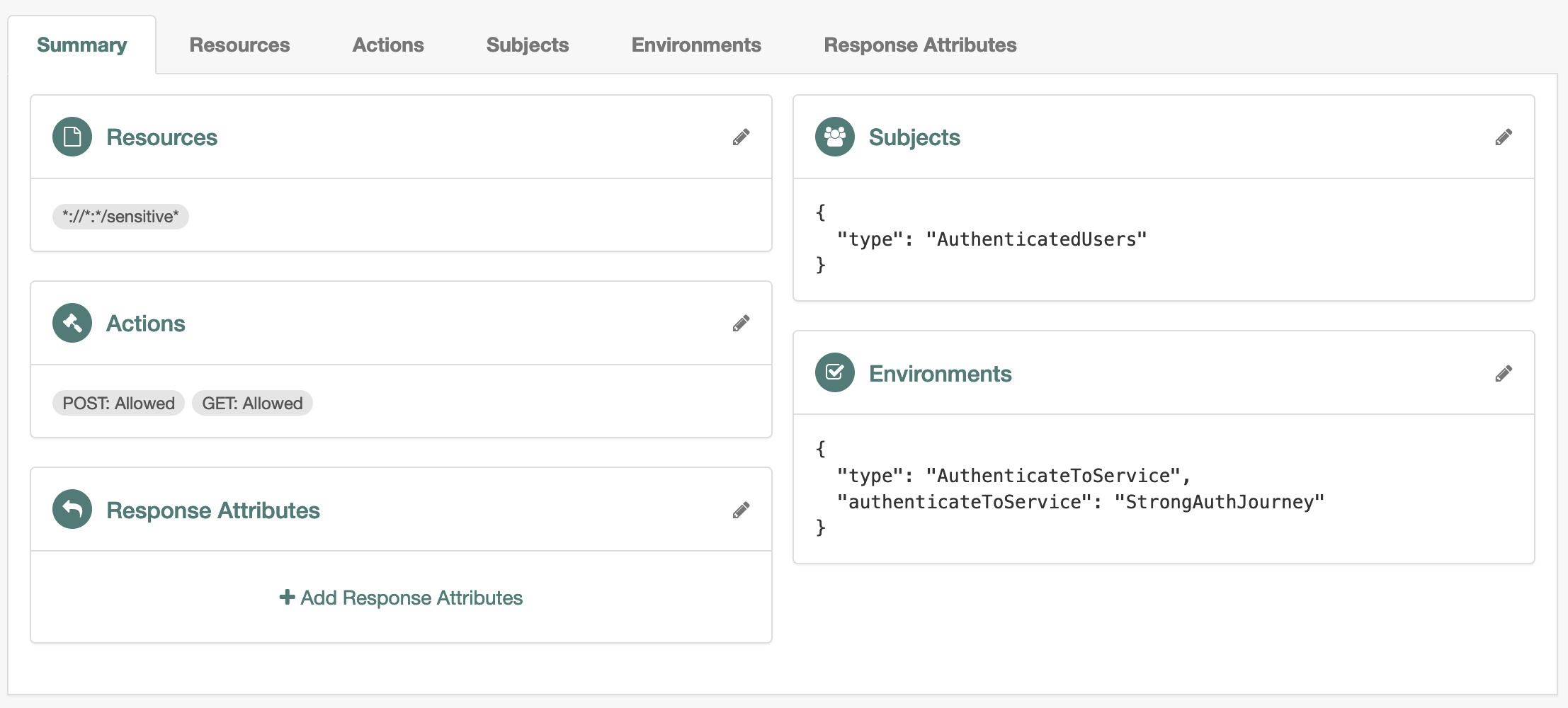Click the */sensitive* resource pattern tag
The image size is (1568, 708).
(120, 217)
